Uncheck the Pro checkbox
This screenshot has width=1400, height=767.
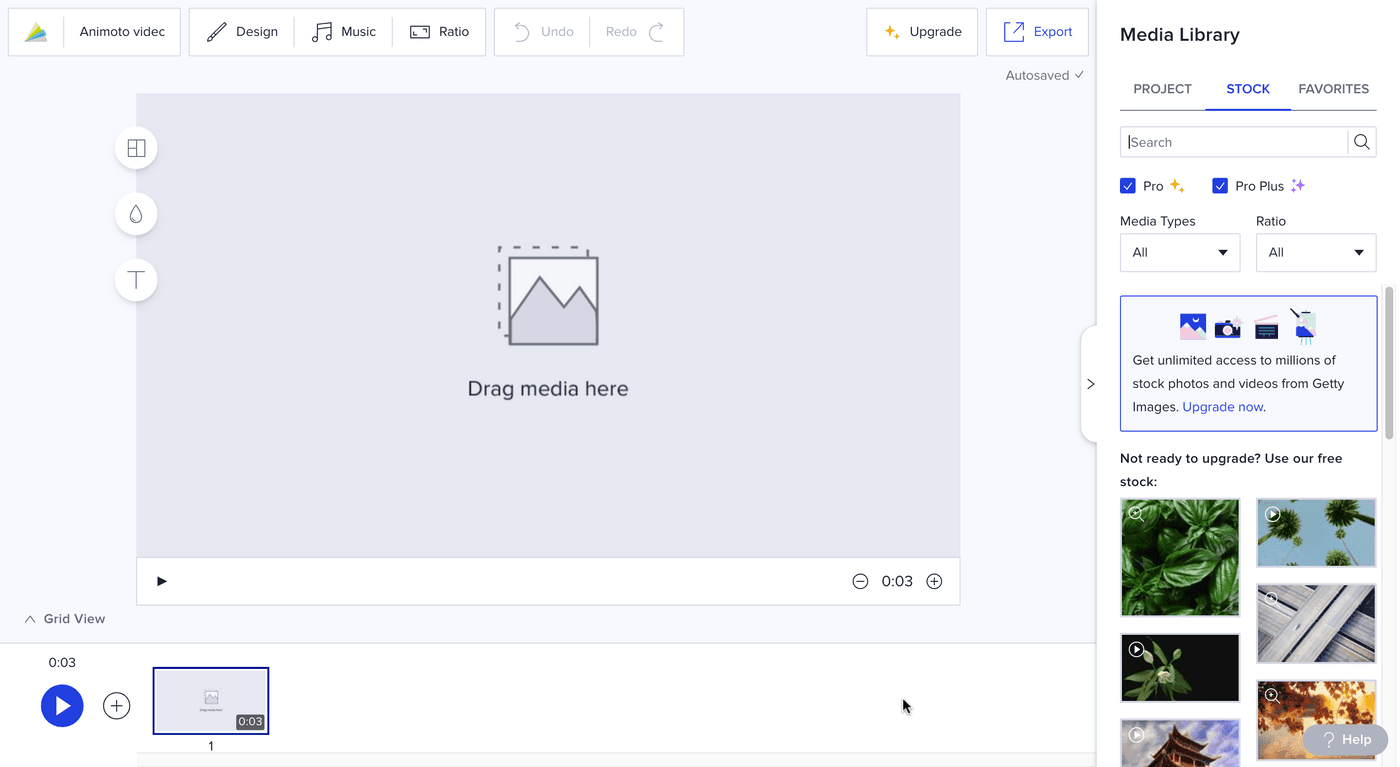pos(1128,186)
